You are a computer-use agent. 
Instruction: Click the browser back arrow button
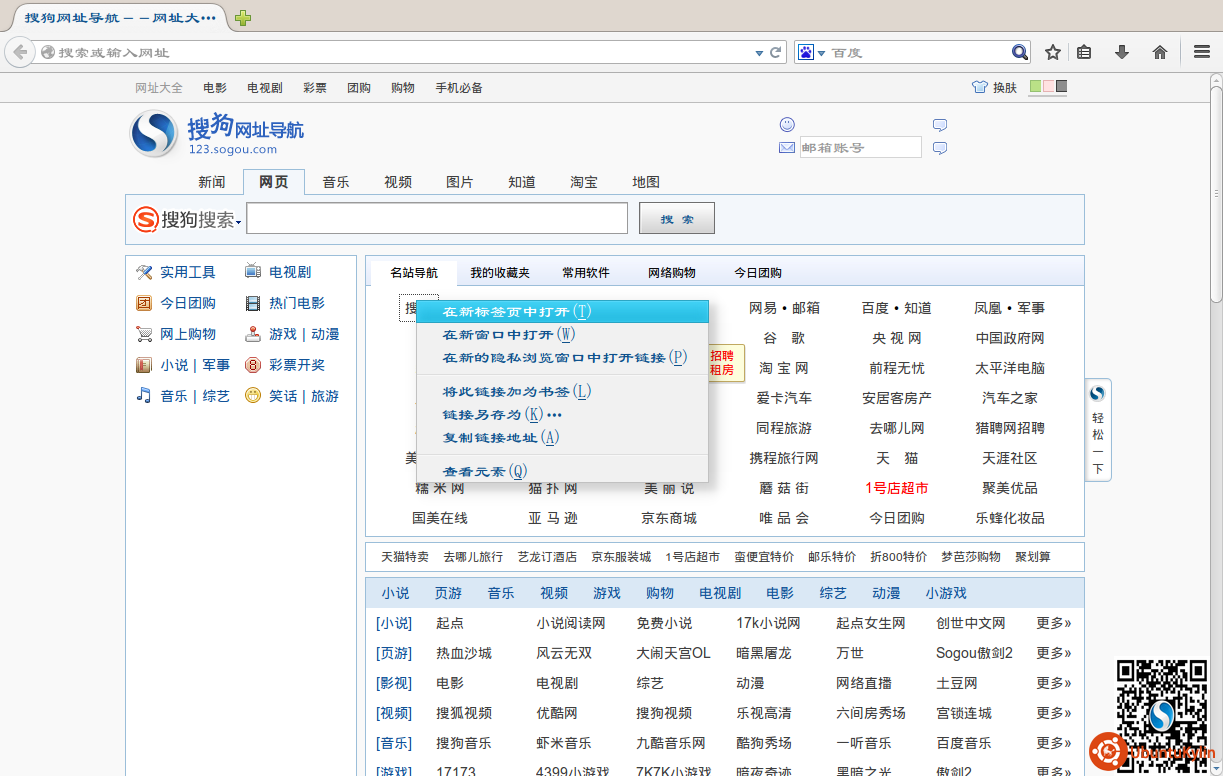(x=20, y=52)
